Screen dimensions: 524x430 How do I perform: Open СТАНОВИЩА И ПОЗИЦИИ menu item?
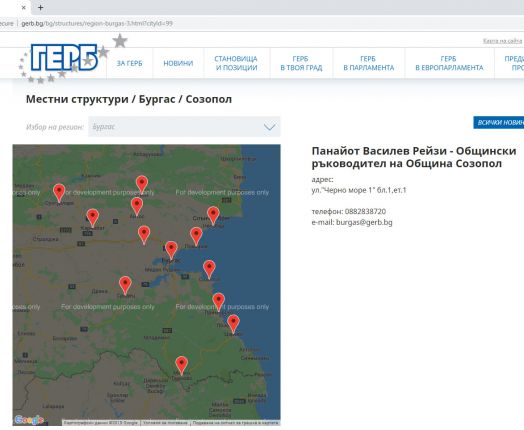click(236, 63)
